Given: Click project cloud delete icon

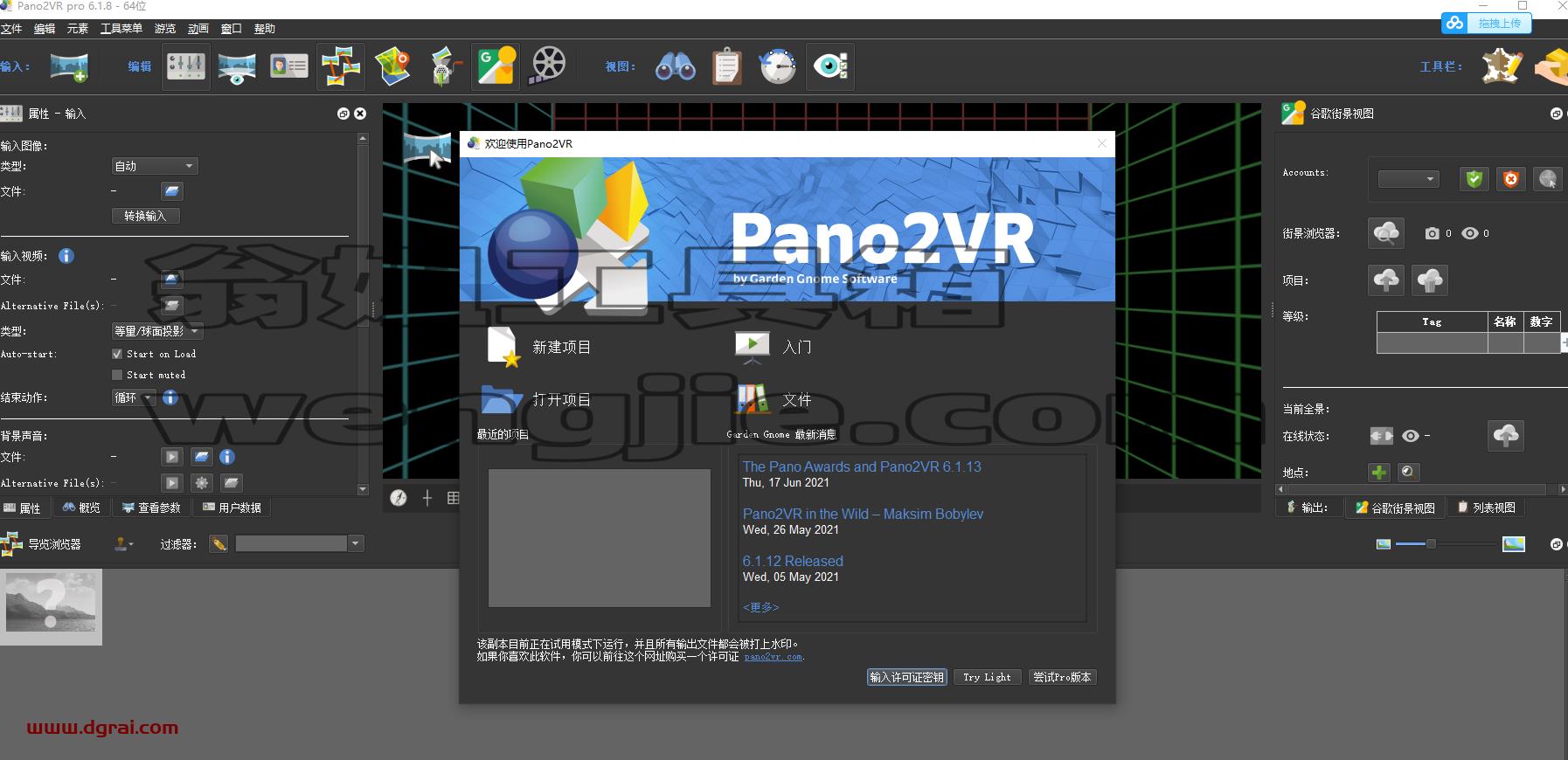Looking at the screenshot, I should (x=1430, y=280).
